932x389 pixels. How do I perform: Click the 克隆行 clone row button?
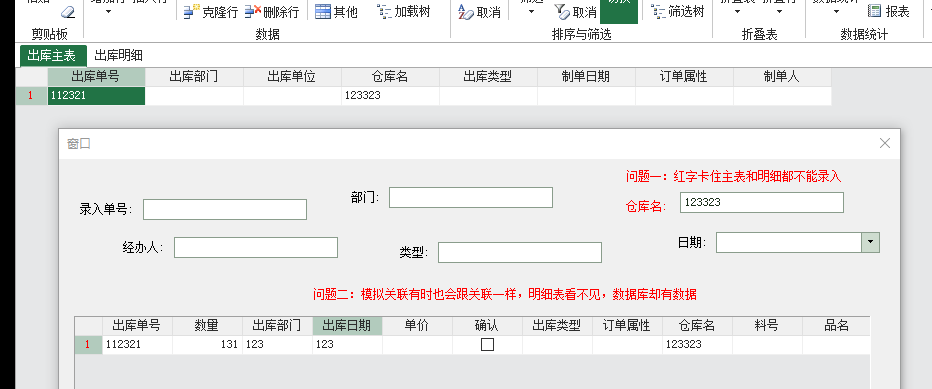point(210,11)
